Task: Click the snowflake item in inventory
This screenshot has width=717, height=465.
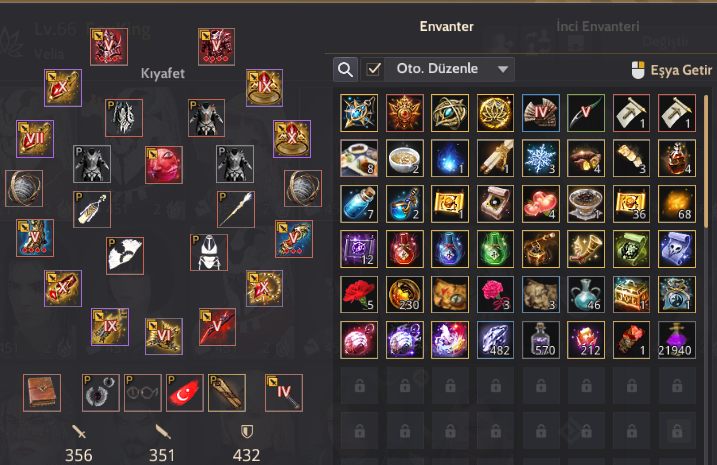Action: [540, 158]
